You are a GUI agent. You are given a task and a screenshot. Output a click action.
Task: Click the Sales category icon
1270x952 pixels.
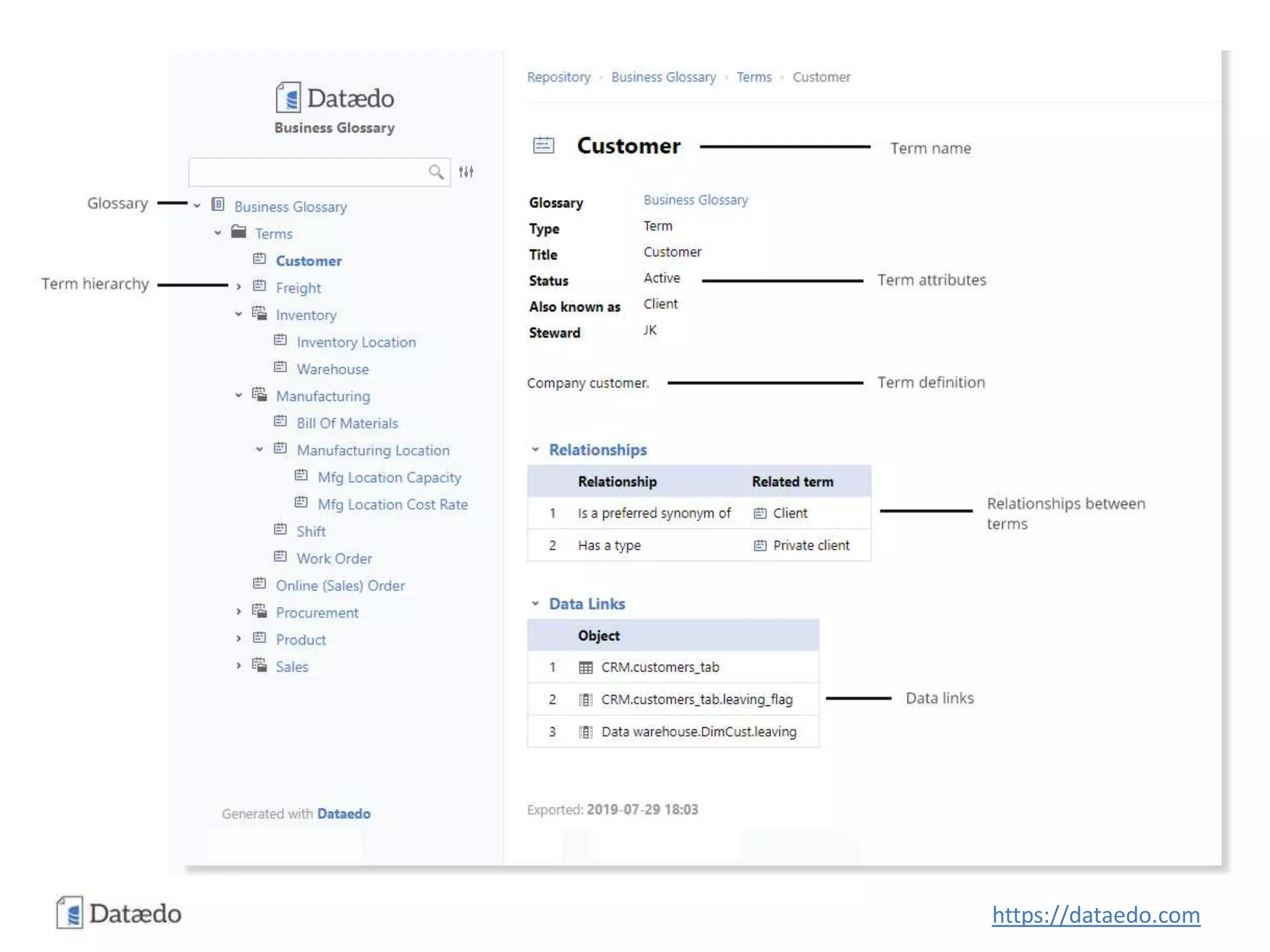tap(260, 664)
